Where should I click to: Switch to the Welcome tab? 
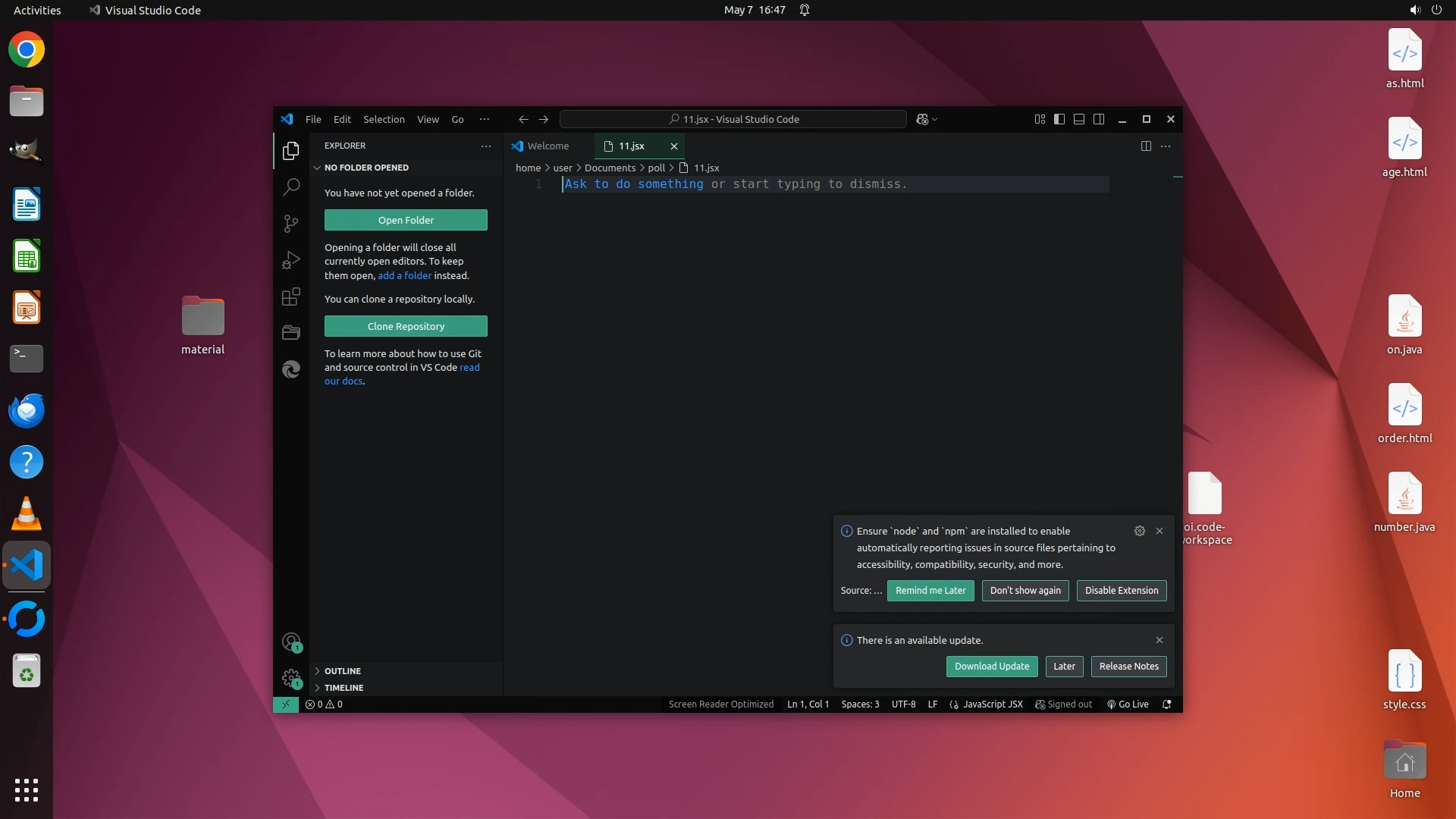tap(548, 146)
